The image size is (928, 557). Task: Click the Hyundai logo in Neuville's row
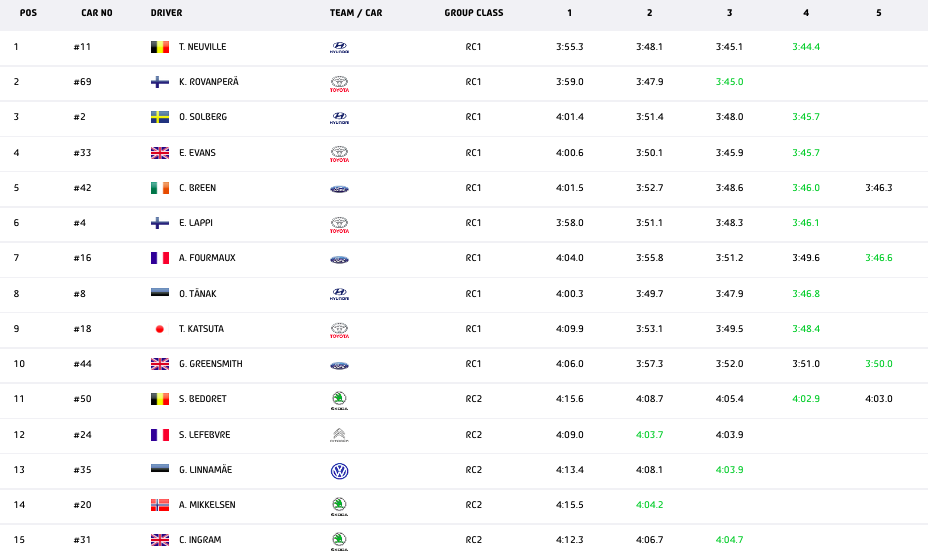(339, 47)
